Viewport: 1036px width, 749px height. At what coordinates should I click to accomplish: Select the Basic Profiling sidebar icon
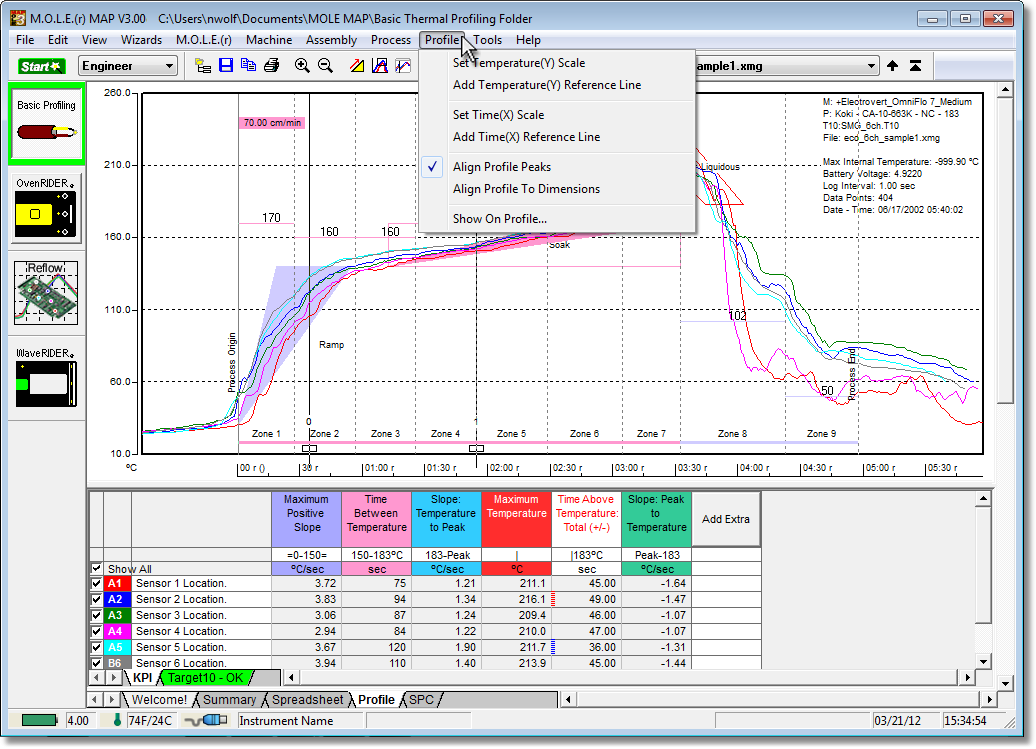pos(46,124)
